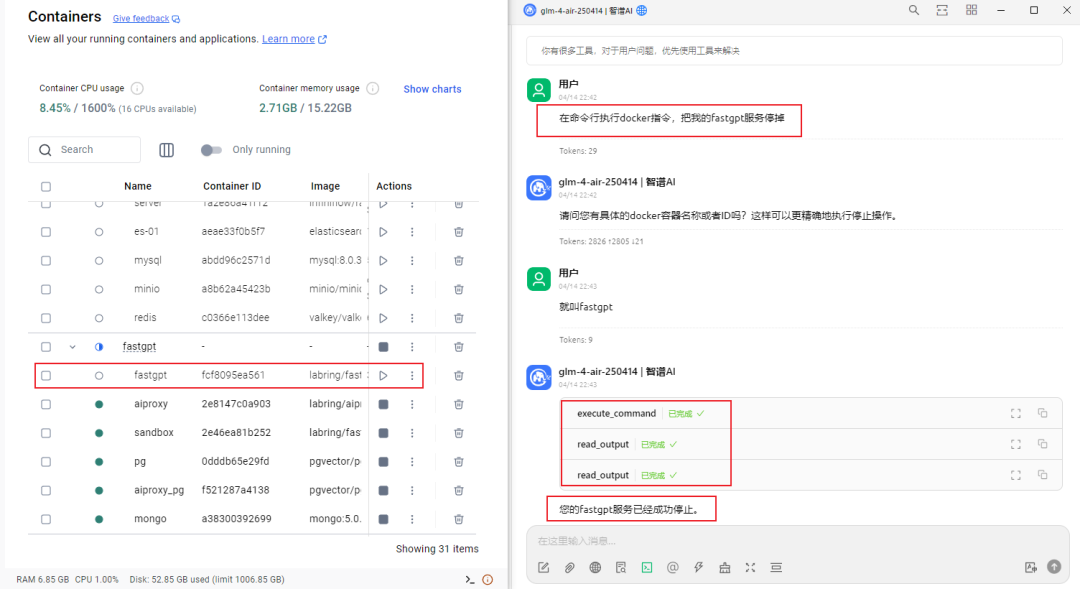Check the mongo container checkbox
Screen dimensions: 1080x589
[x=46, y=519]
